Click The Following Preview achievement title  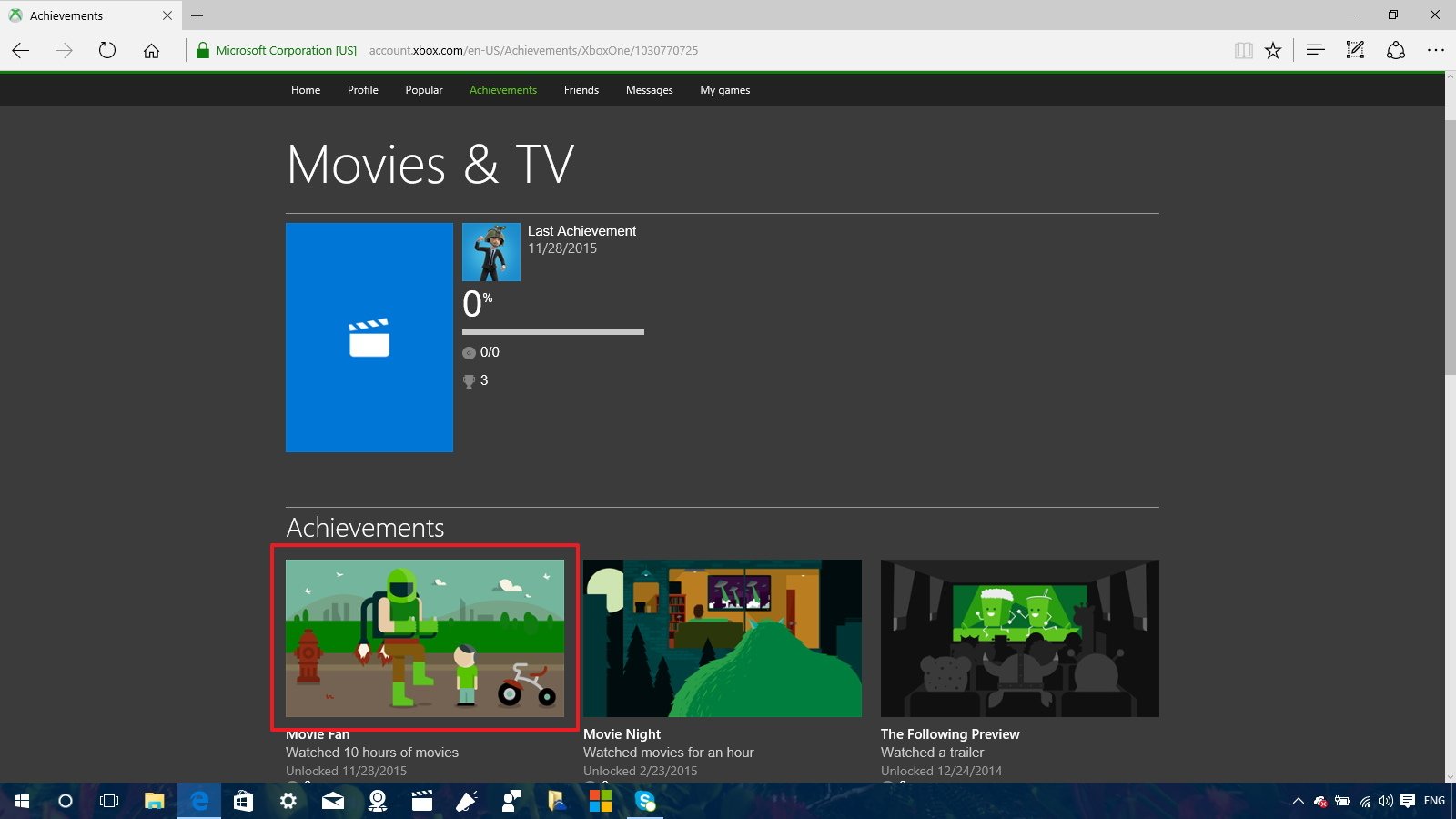(x=950, y=734)
